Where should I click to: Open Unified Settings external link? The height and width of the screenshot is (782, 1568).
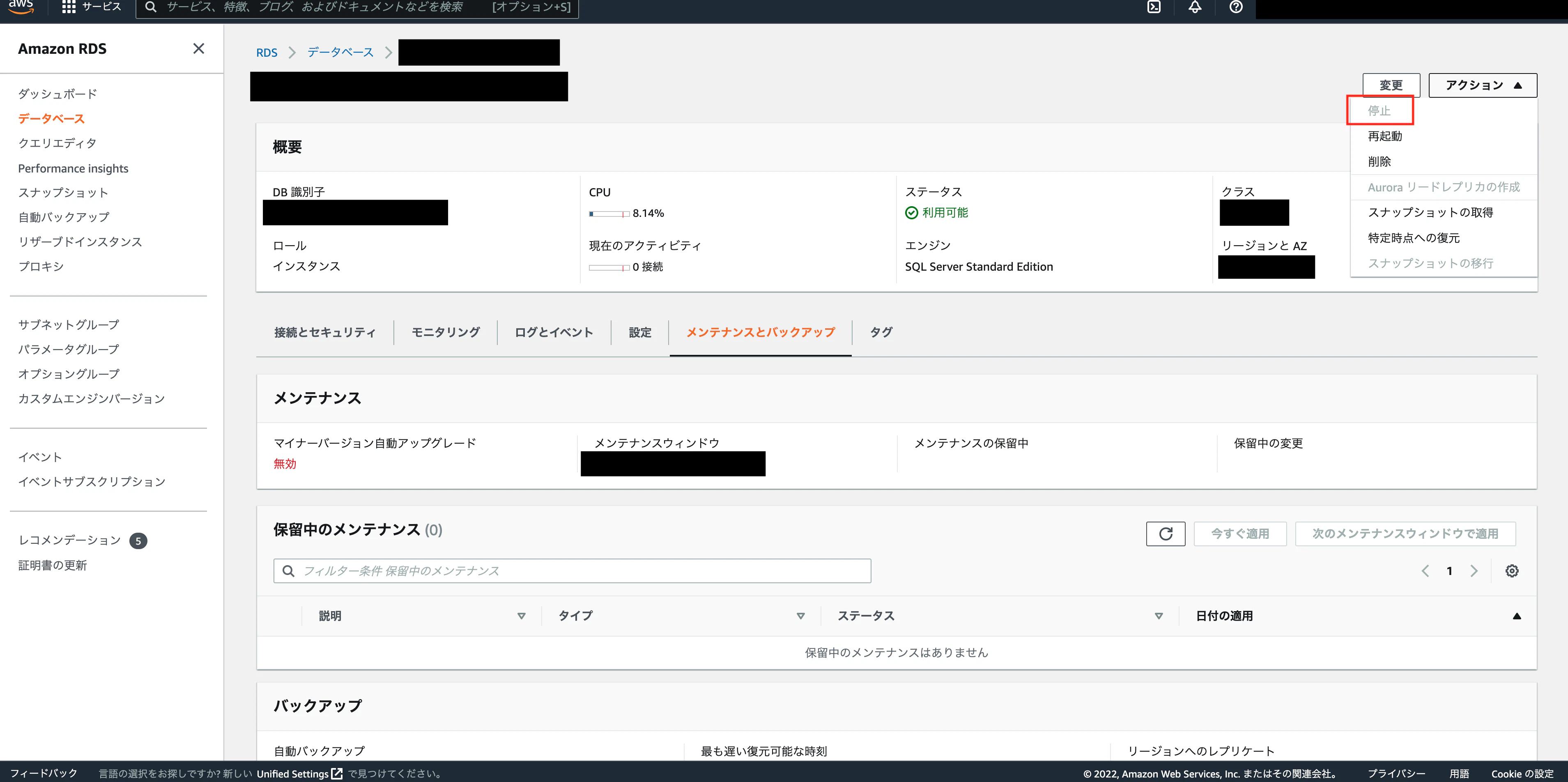(299, 773)
